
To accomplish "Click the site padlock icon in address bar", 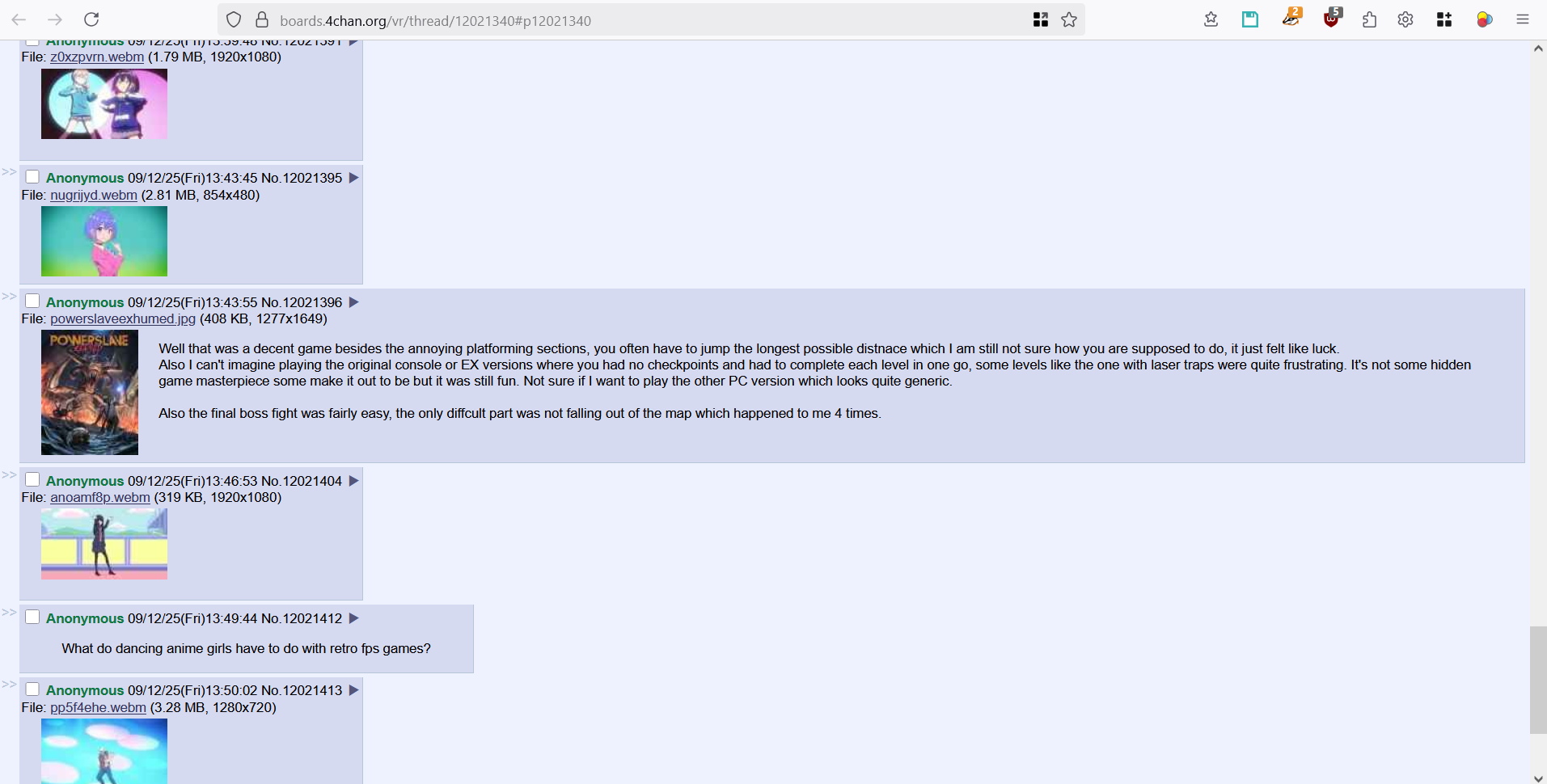I will pos(261,19).
